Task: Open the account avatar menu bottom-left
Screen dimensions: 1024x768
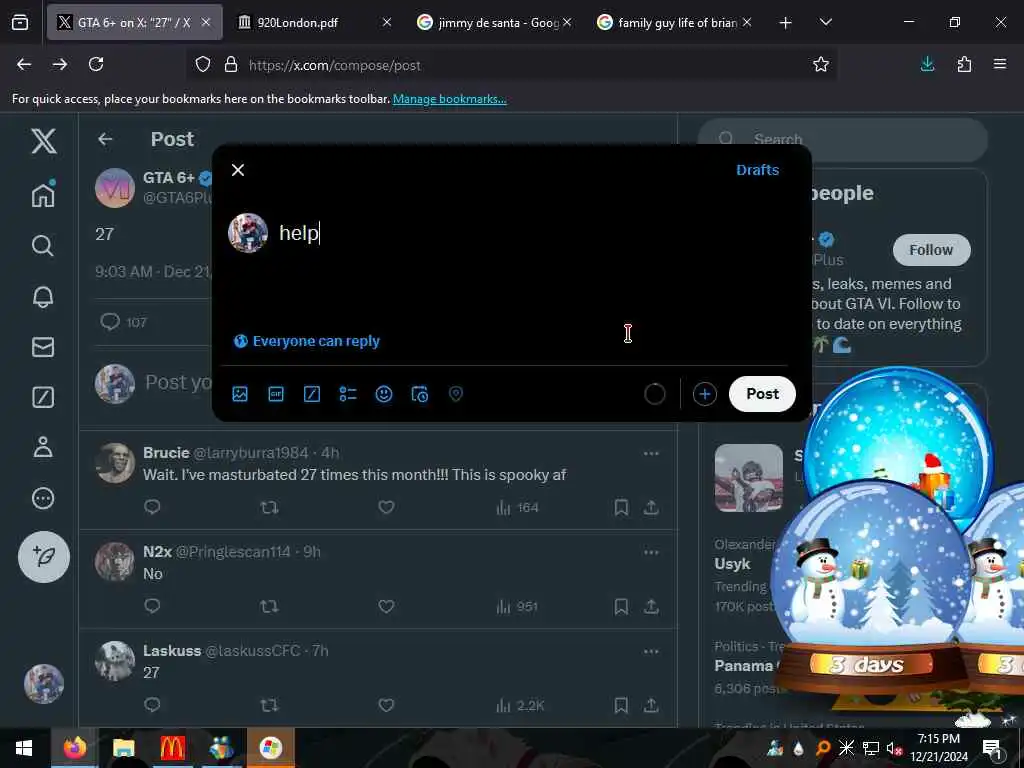Action: click(x=44, y=684)
